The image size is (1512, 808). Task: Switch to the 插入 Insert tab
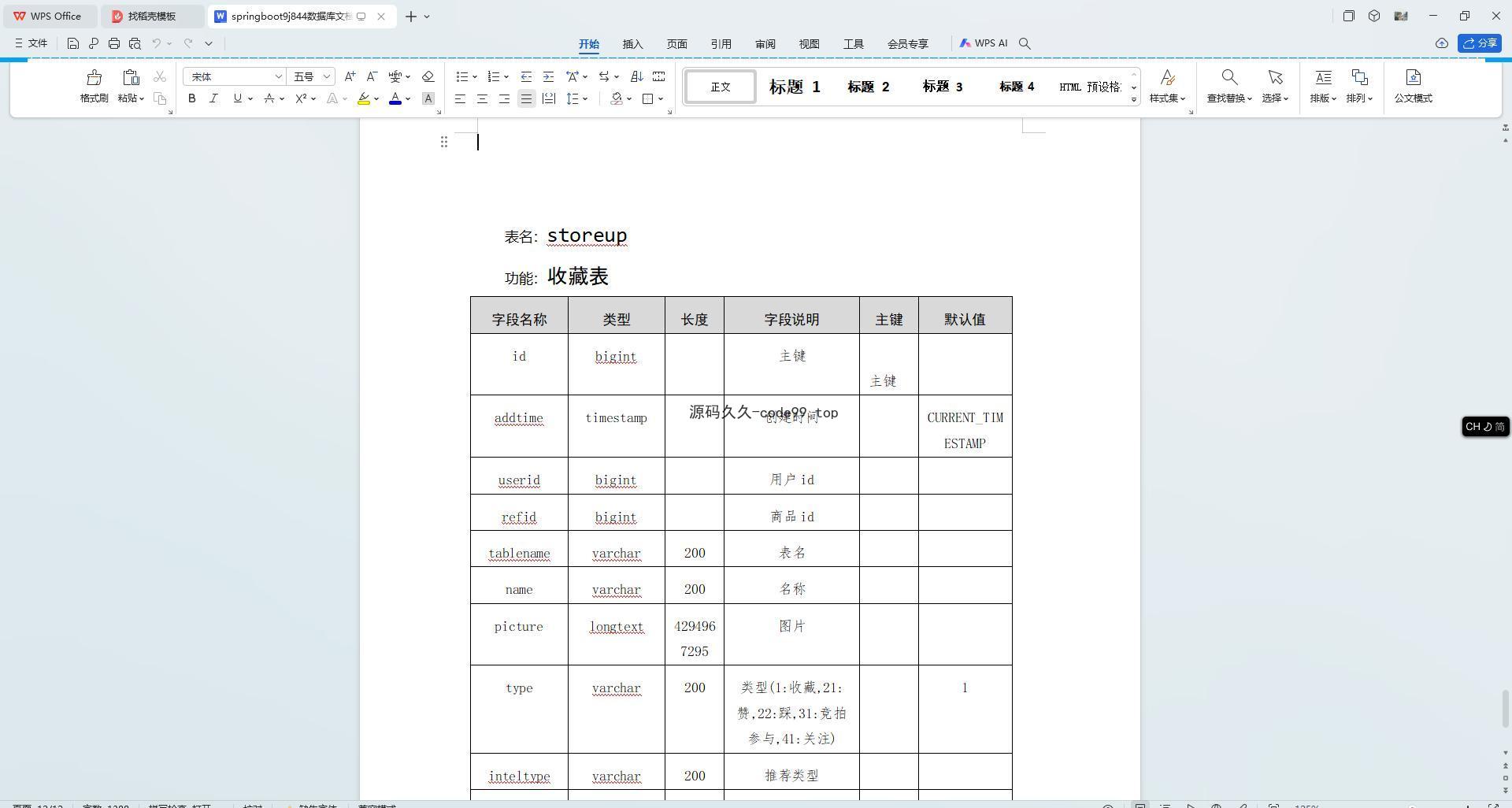(633, 44)
